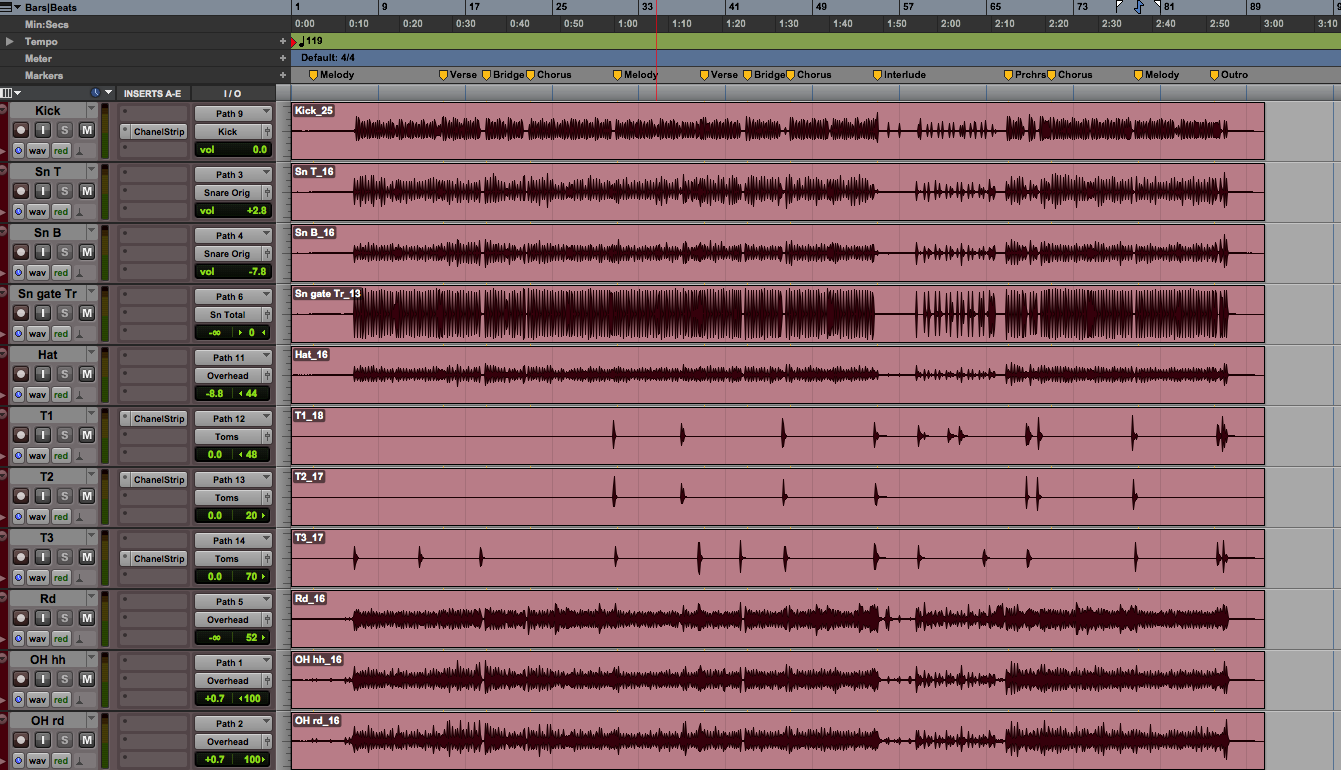Add a marker with the Markers plus icon
This screenshot has height=770, width=1341.
(x=284, y=75)
